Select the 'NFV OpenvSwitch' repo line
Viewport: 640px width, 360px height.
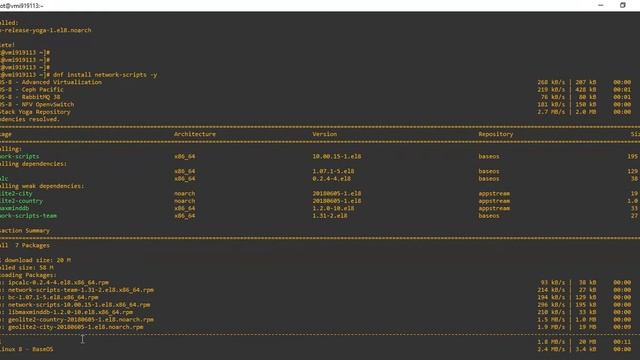[37, 104]
